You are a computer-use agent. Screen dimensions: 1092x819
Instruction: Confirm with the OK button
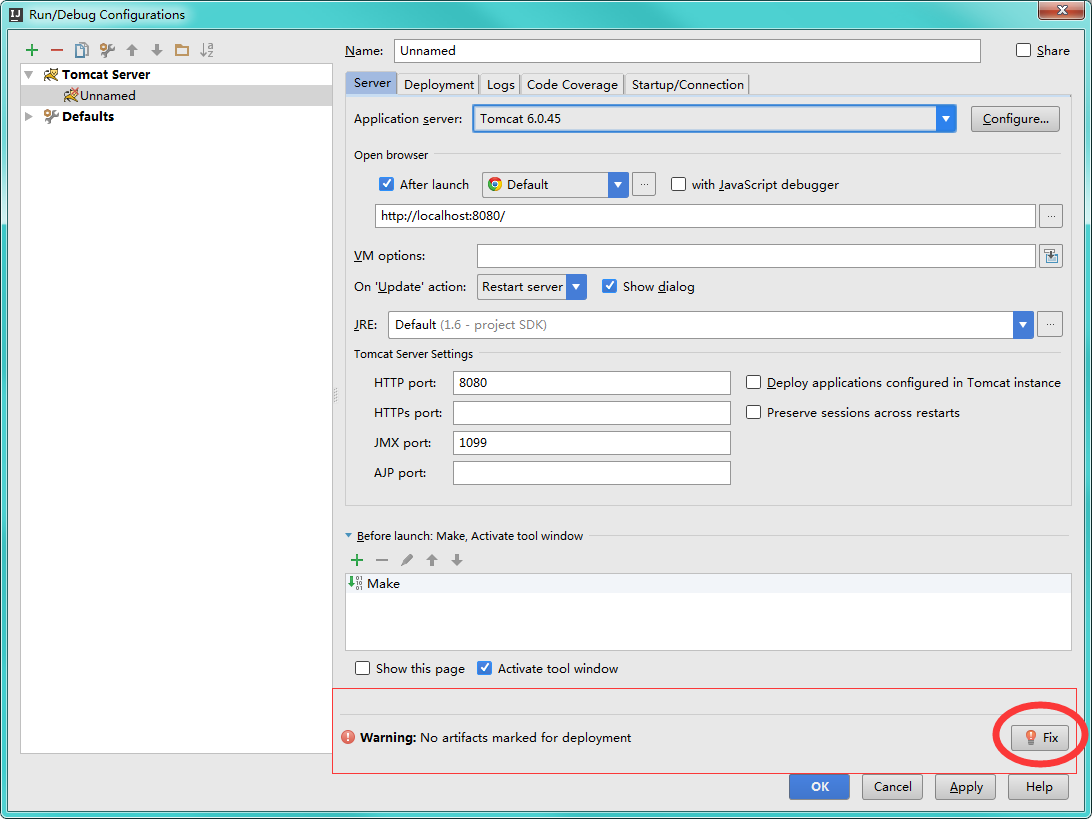[x=820, y=787]
